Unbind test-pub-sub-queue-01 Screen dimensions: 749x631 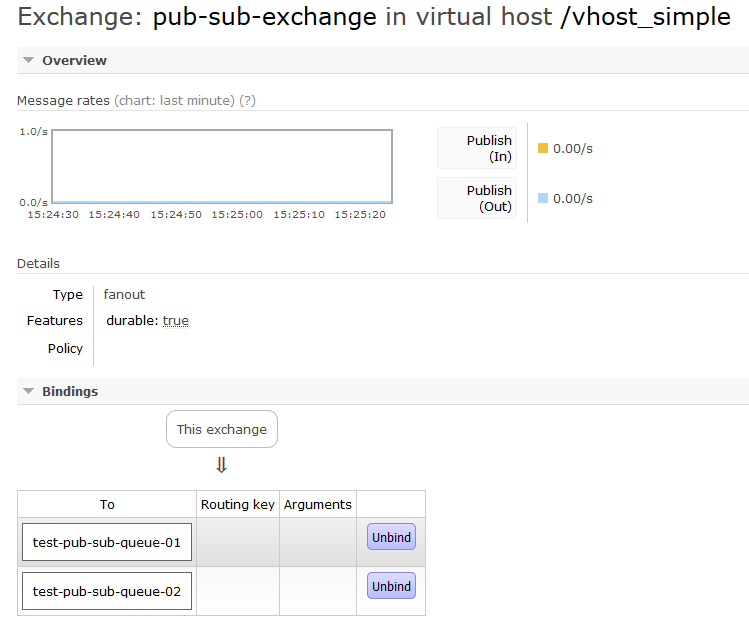(391, 537)
